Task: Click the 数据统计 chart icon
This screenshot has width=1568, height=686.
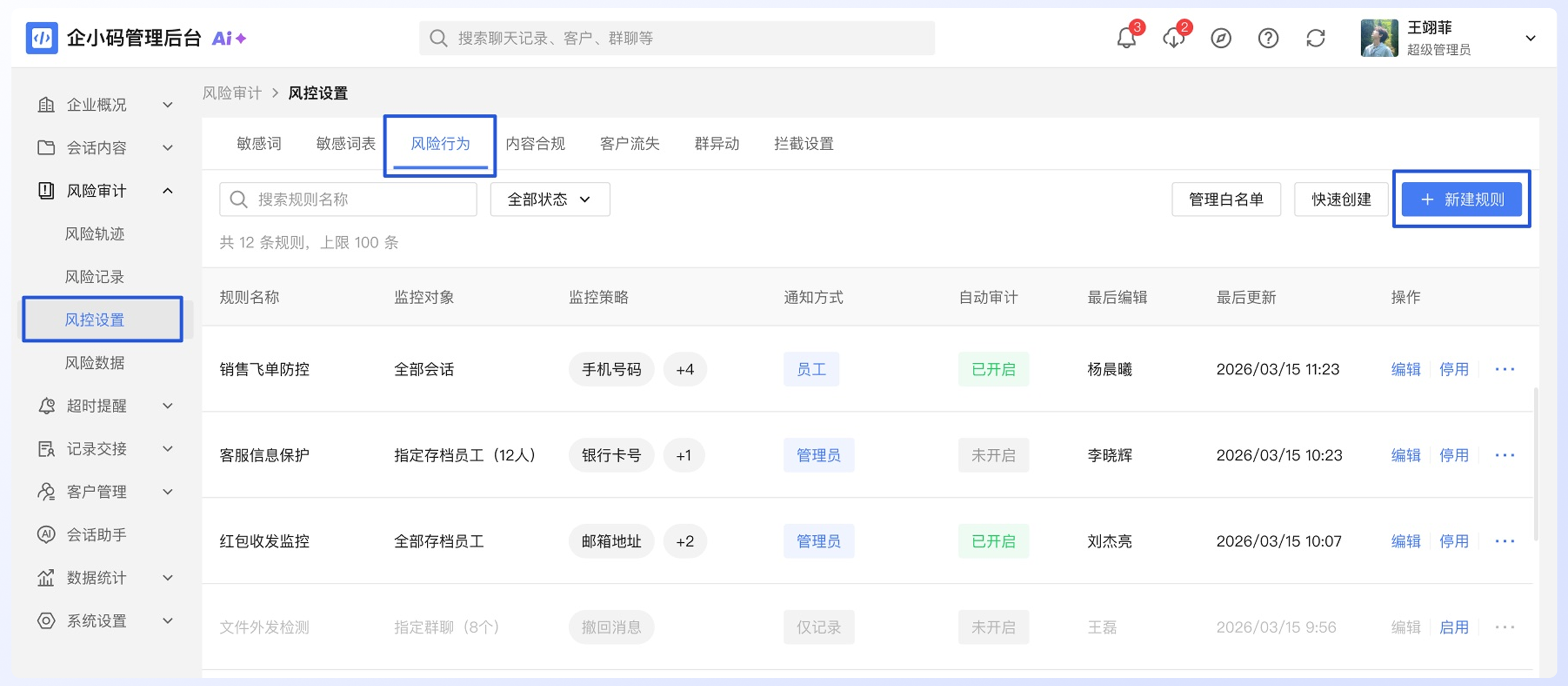Action: [x=46, y=577]
